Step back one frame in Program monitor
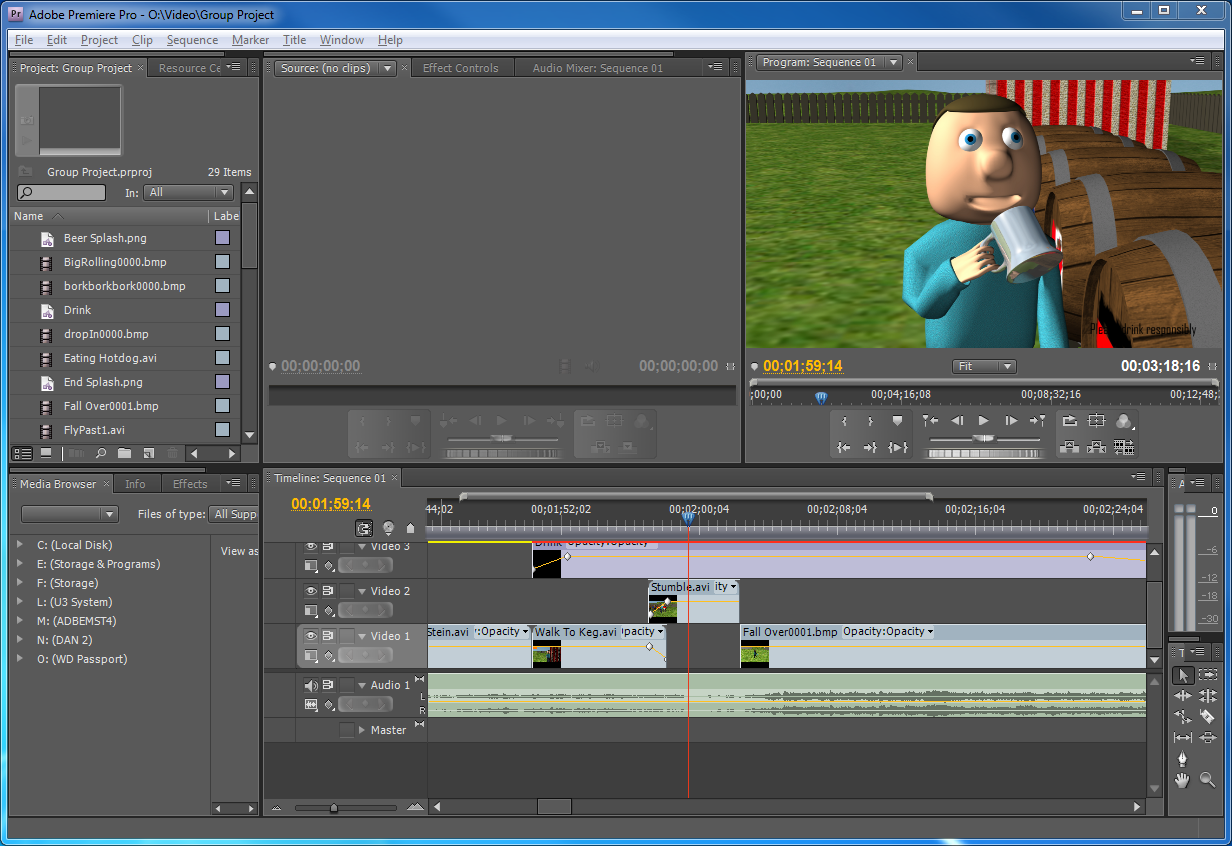 (957, 421)
